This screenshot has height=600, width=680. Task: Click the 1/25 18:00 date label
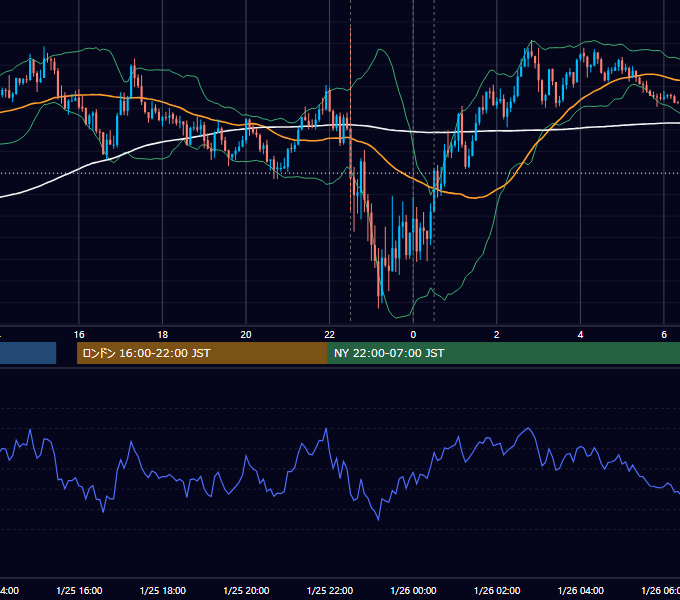(x=163, y=590)
